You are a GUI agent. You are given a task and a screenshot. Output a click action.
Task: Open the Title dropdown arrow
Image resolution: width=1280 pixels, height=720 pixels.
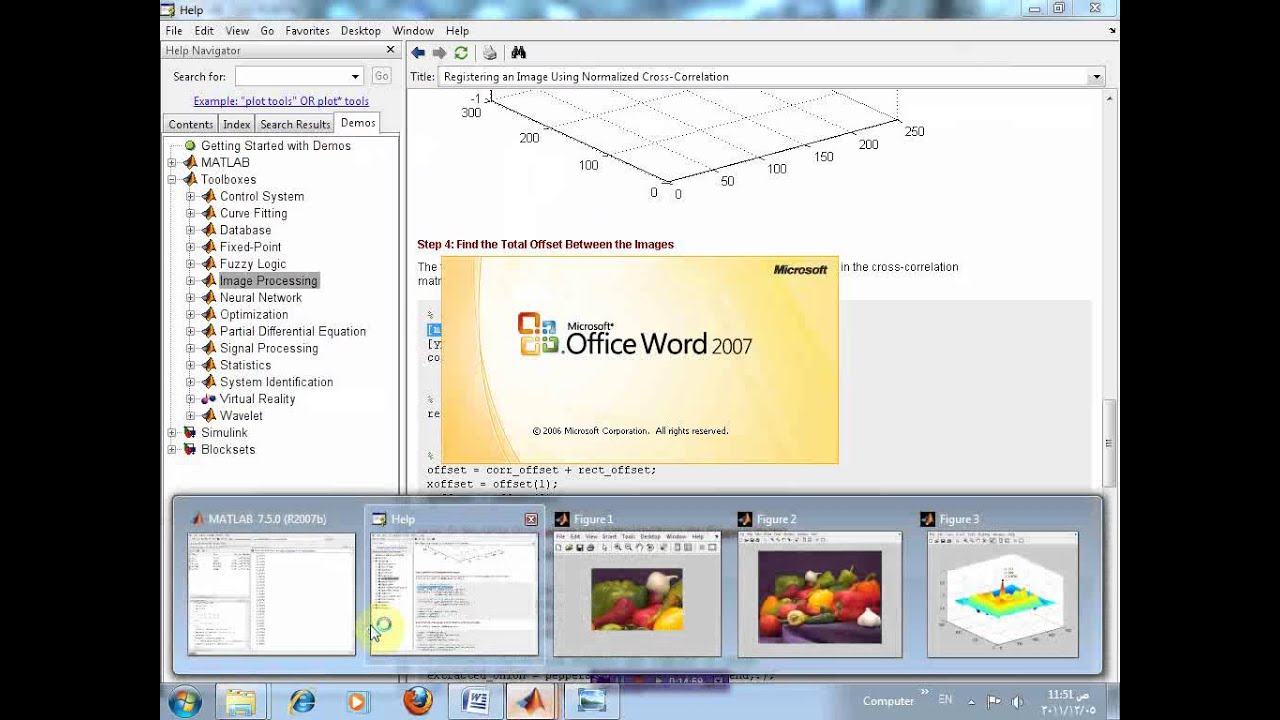point(1096,77)
